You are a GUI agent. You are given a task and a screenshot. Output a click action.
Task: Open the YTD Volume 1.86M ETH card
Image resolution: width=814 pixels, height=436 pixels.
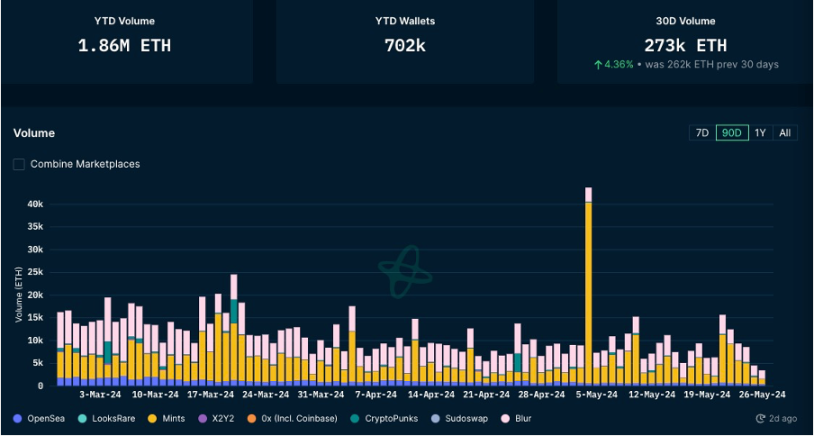point(124,44)
